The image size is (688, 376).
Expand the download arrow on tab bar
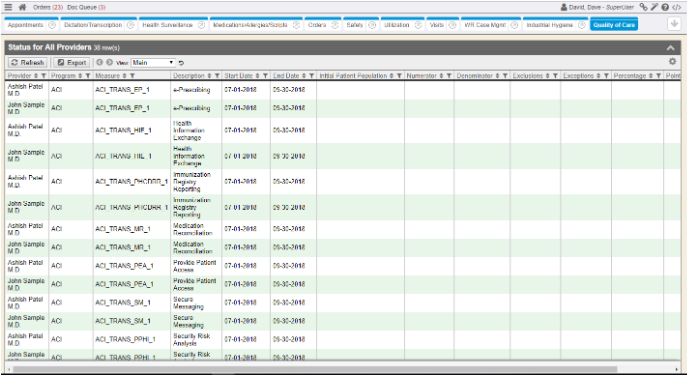(x=674, y=24)
